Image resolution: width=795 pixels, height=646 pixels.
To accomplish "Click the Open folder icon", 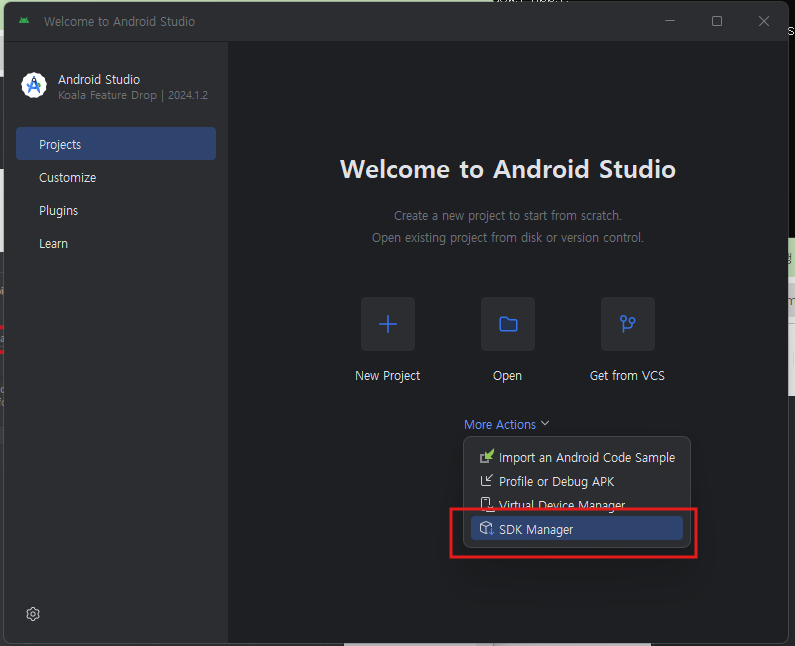I will pos(508,324).
